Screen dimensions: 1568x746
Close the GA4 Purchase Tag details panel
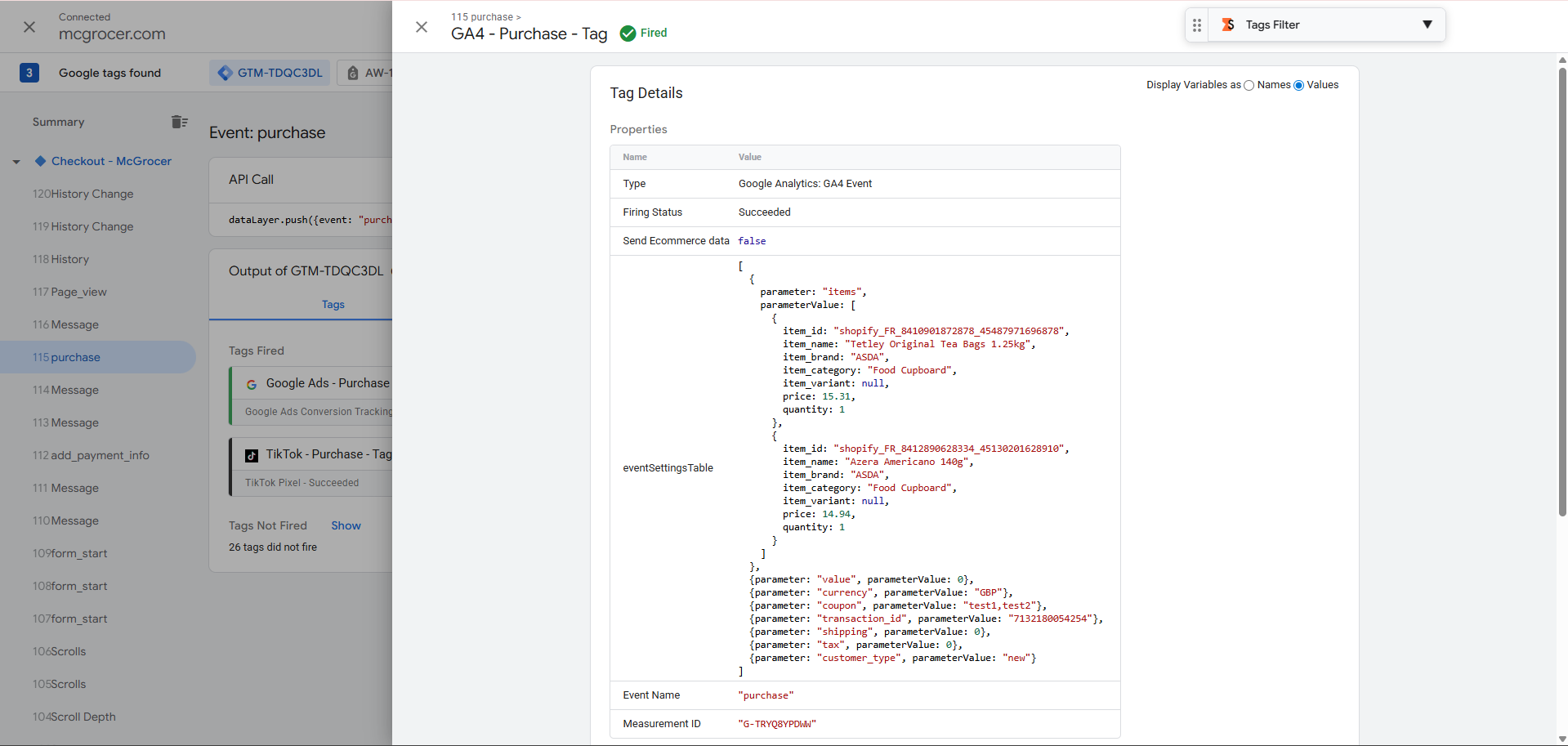coord(422,27)
